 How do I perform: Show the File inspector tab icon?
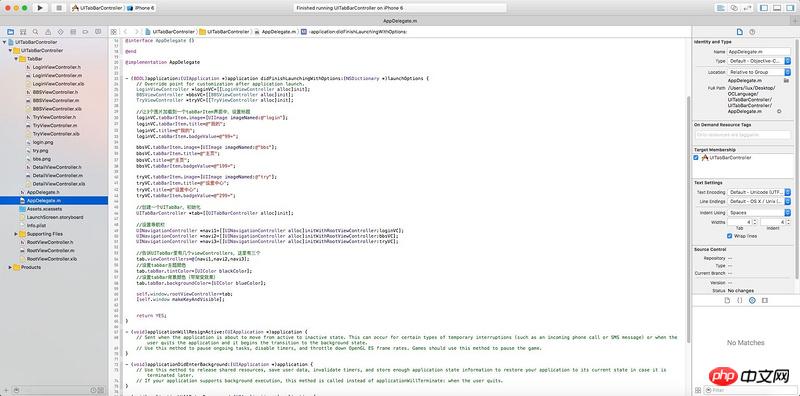(x=739, y=32)
